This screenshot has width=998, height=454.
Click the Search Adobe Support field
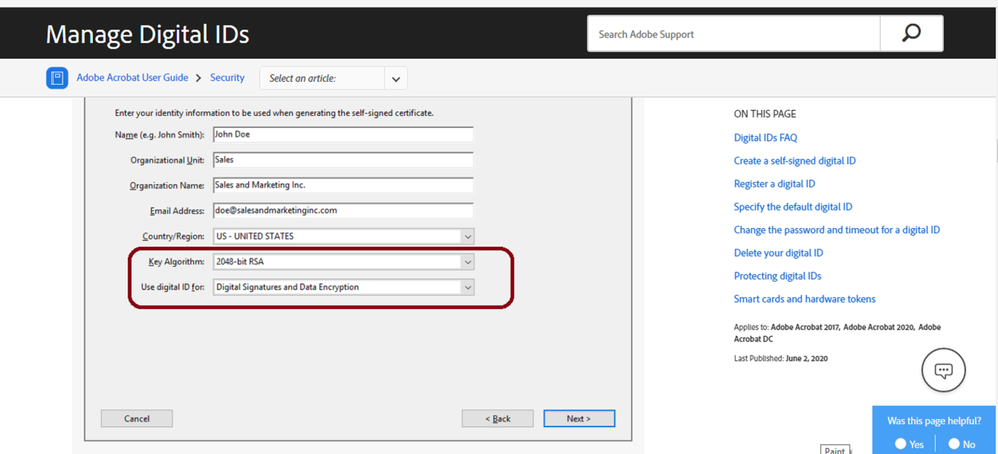point(734,34)
